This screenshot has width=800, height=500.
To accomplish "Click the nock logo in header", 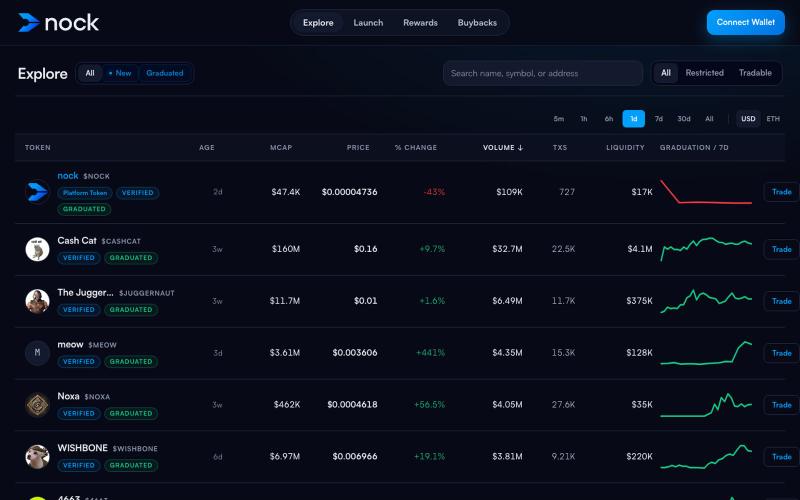I will [59, 22].
